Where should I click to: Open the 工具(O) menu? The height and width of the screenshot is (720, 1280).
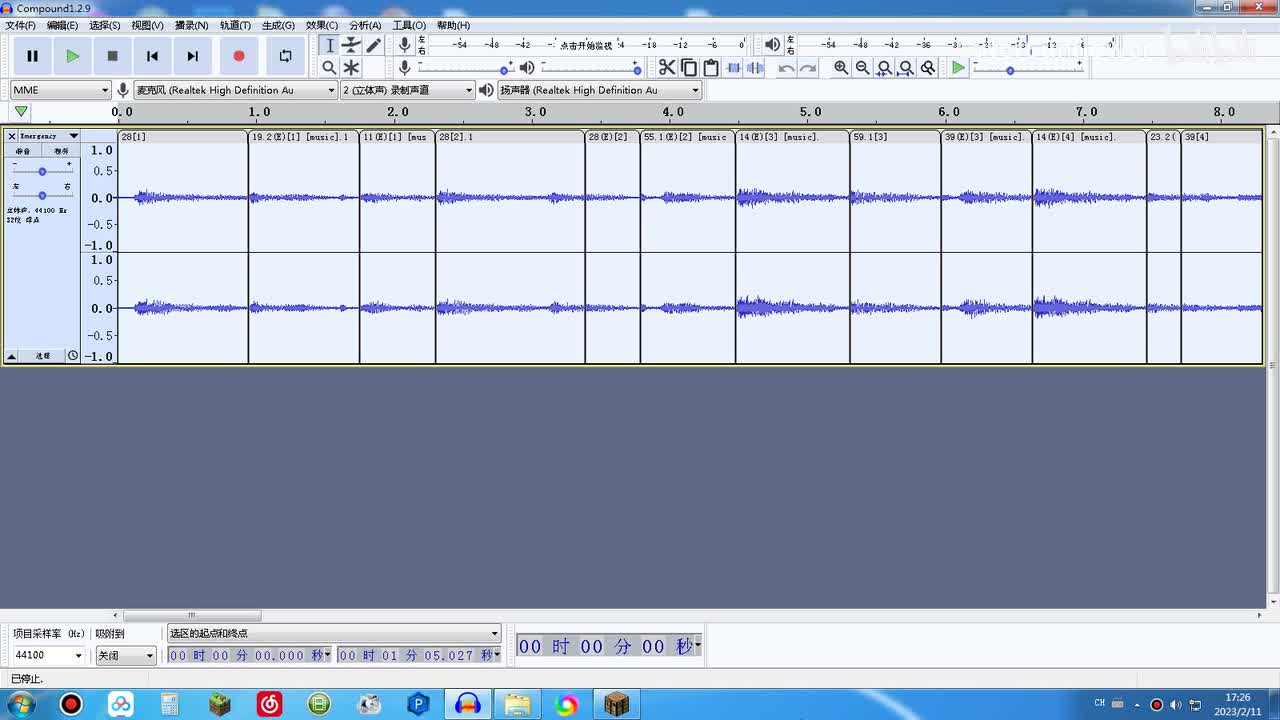coord(409,25)
